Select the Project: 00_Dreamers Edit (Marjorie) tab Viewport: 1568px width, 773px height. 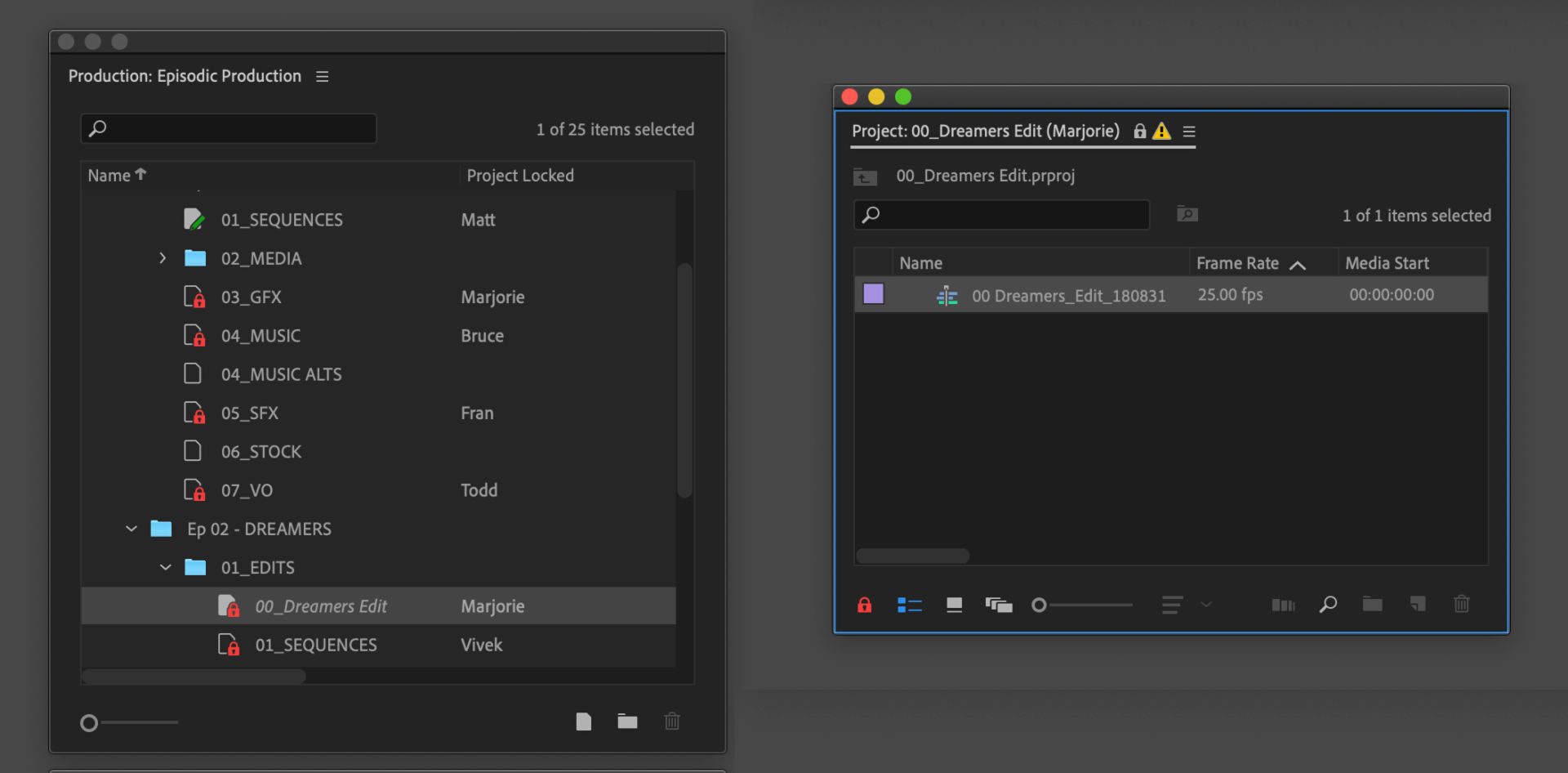point(986,131)
